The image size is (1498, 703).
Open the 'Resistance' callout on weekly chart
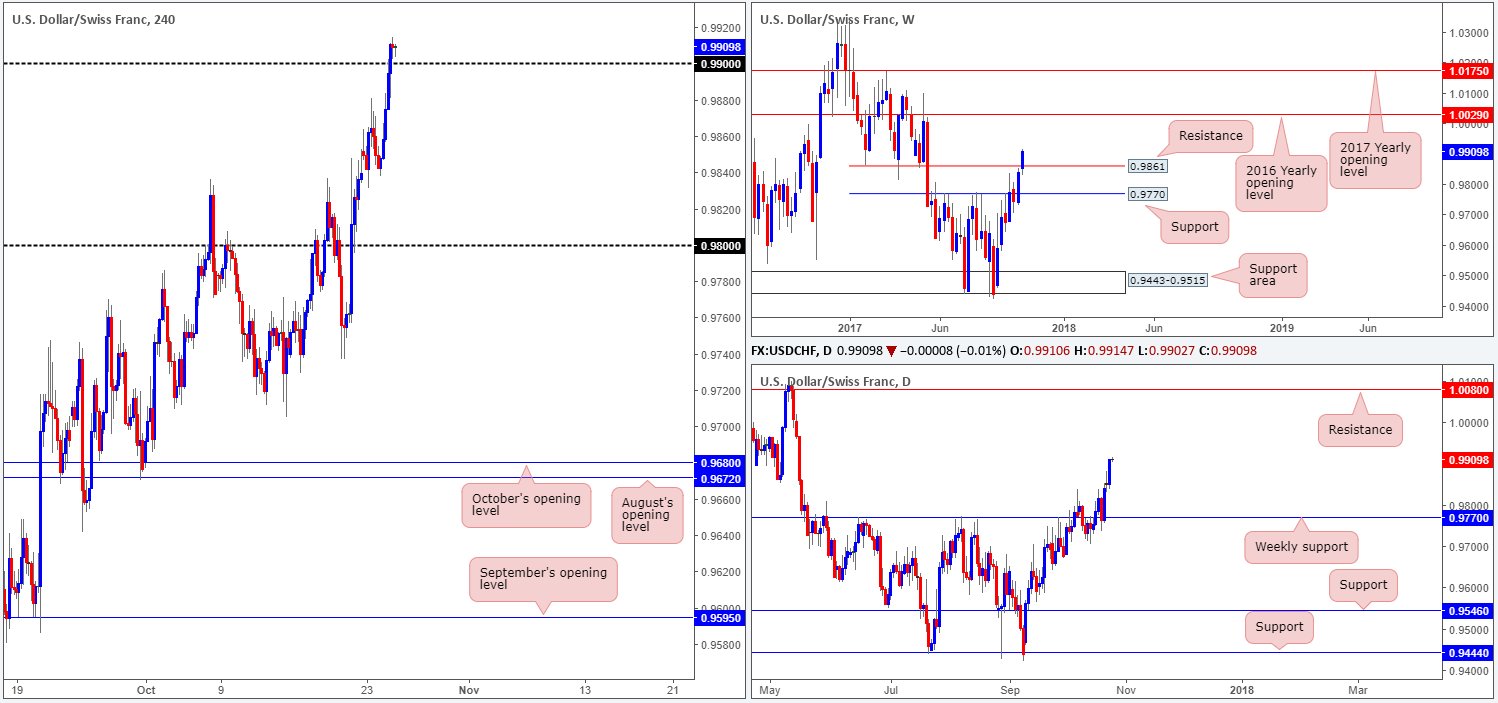[1210, 136]
